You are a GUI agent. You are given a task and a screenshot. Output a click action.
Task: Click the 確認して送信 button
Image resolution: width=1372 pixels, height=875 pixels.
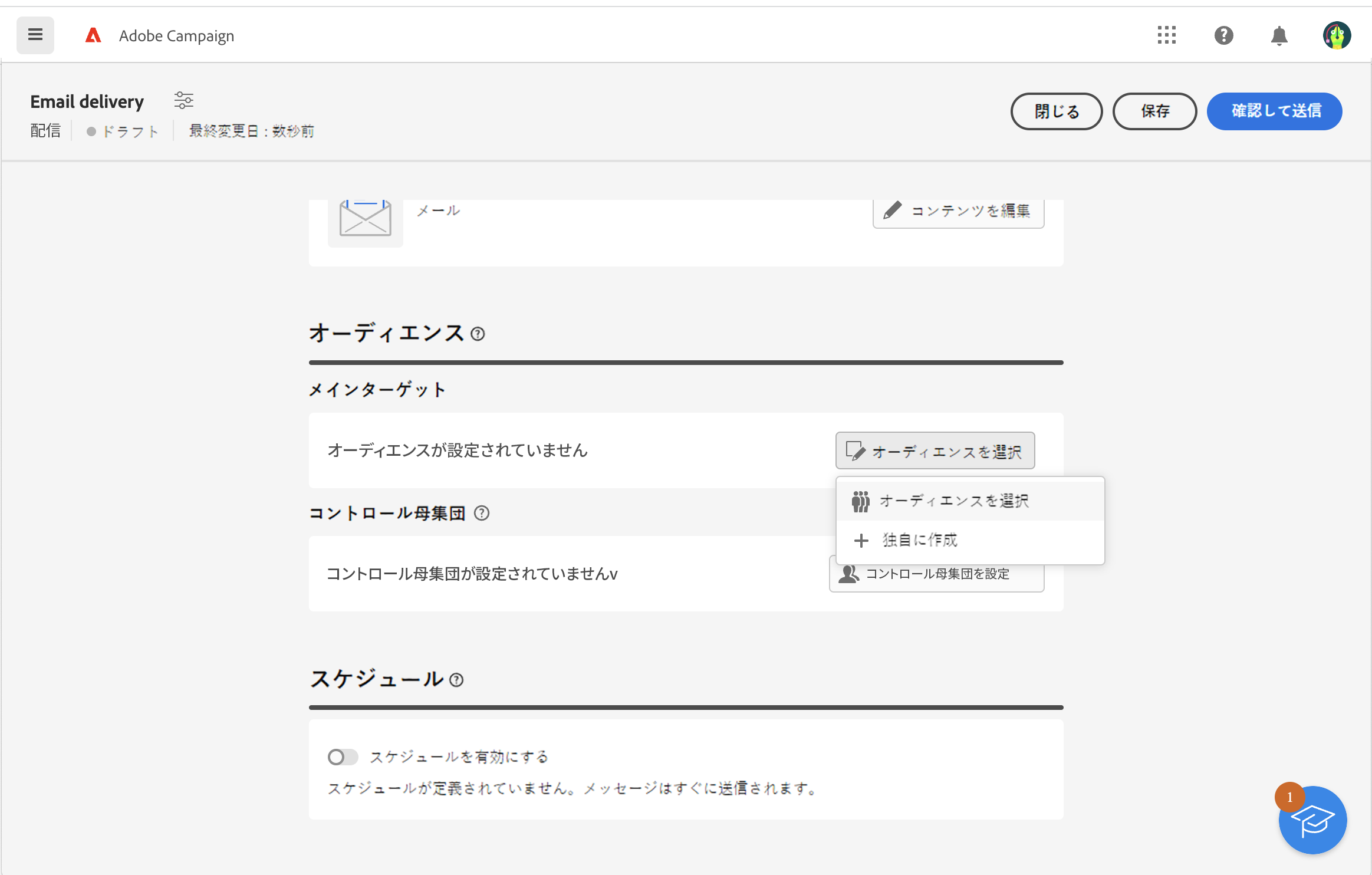1274,111
